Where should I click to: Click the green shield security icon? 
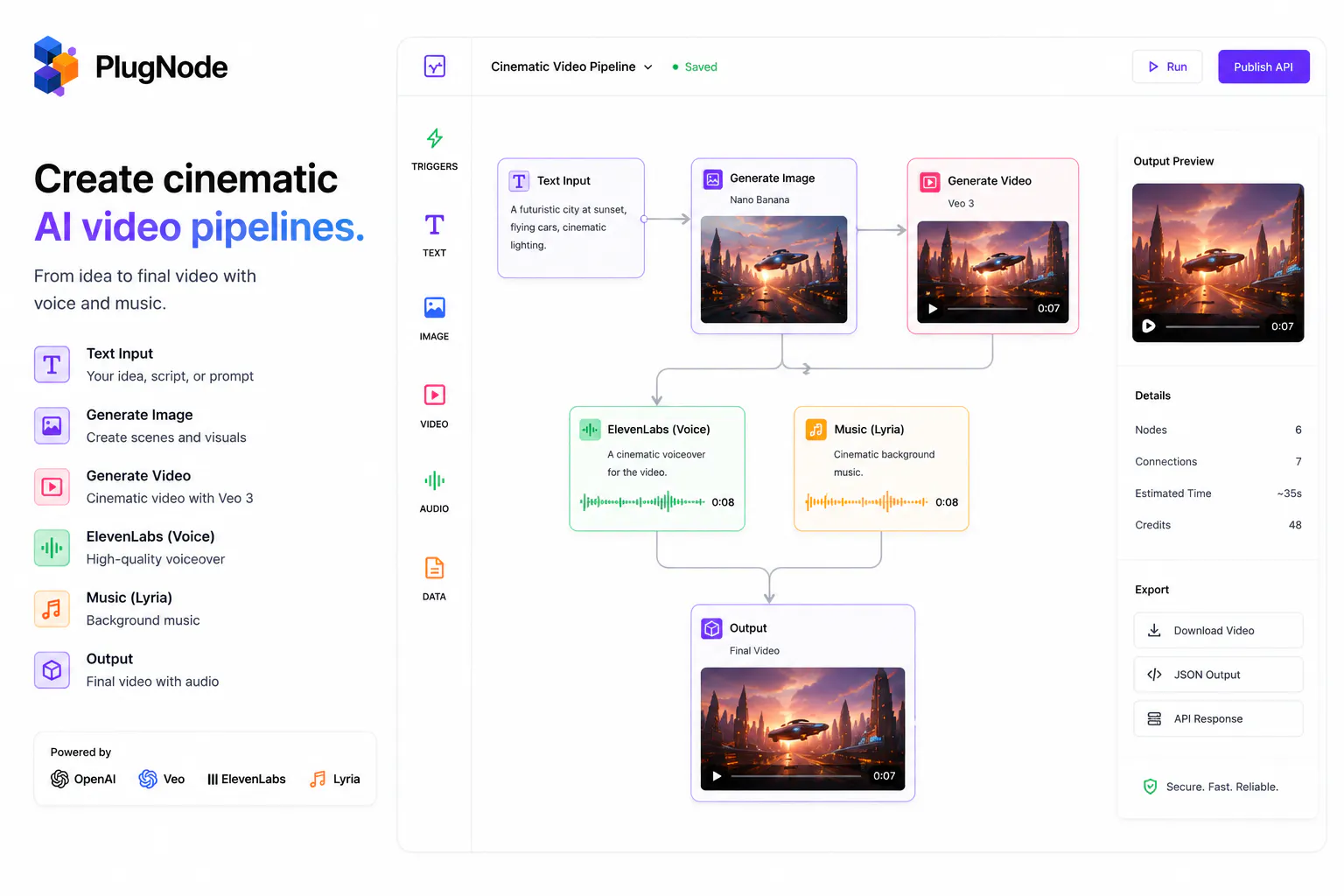point(1151,787)
